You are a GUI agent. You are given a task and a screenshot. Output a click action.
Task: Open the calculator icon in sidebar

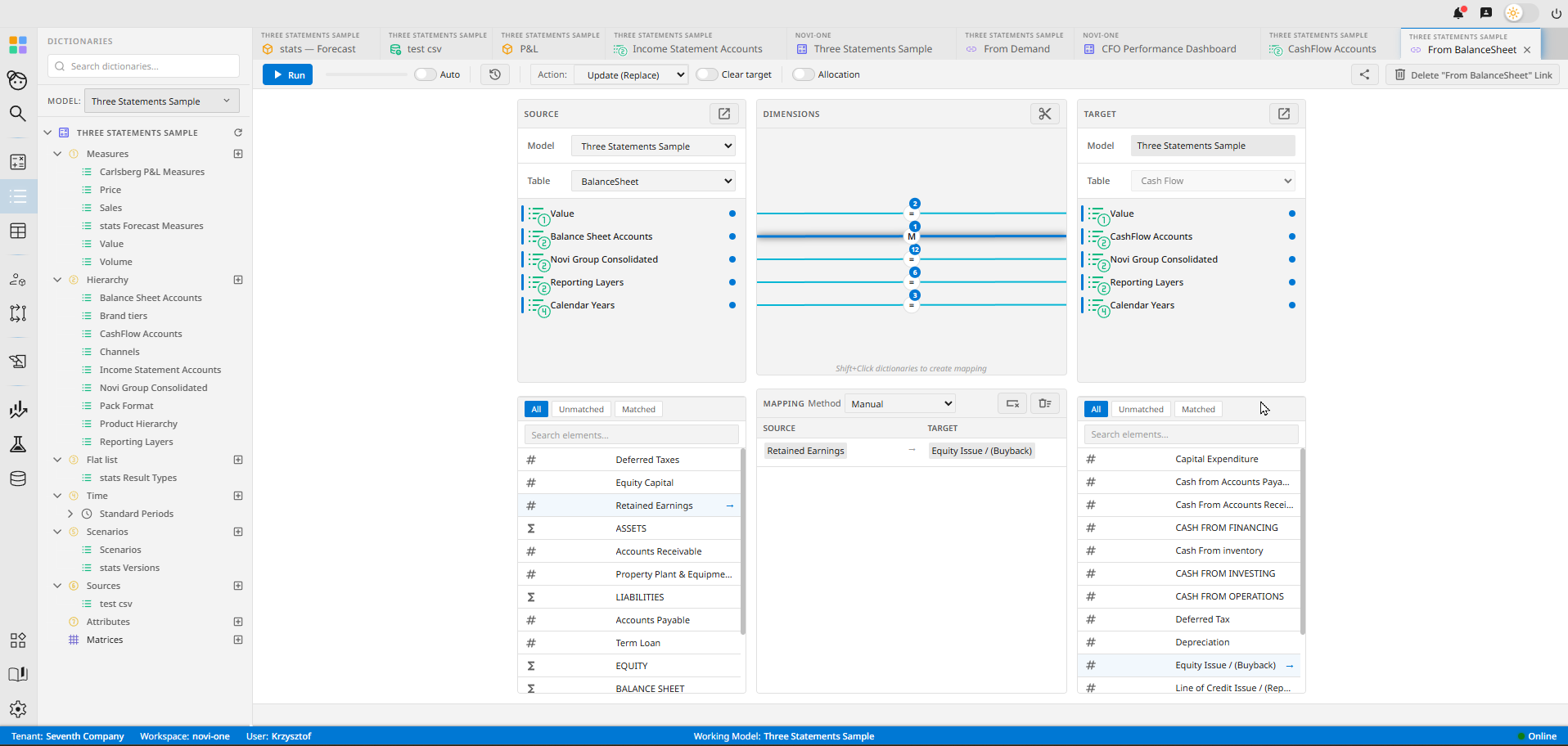point(18,162)
